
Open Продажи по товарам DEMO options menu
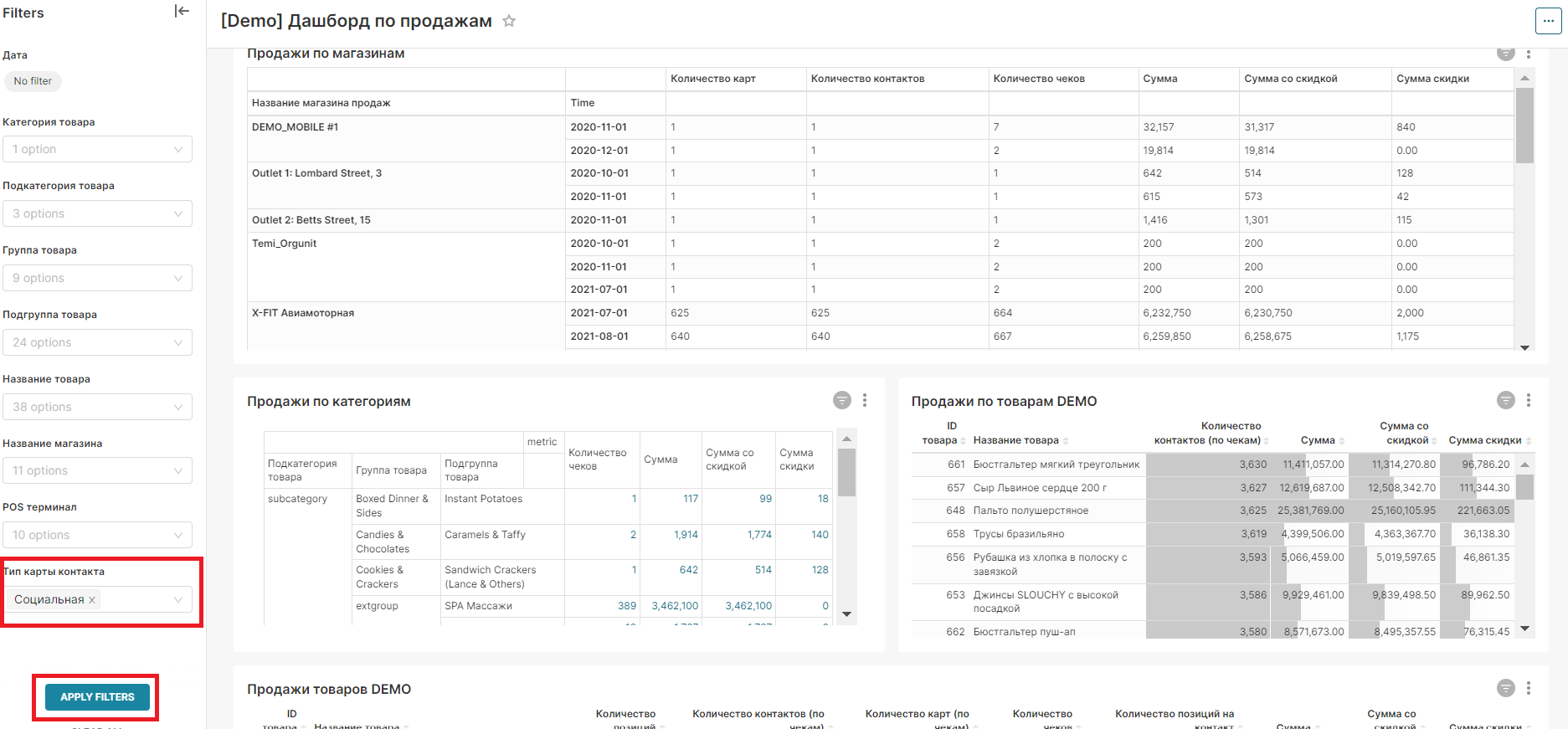(1529, 401)
